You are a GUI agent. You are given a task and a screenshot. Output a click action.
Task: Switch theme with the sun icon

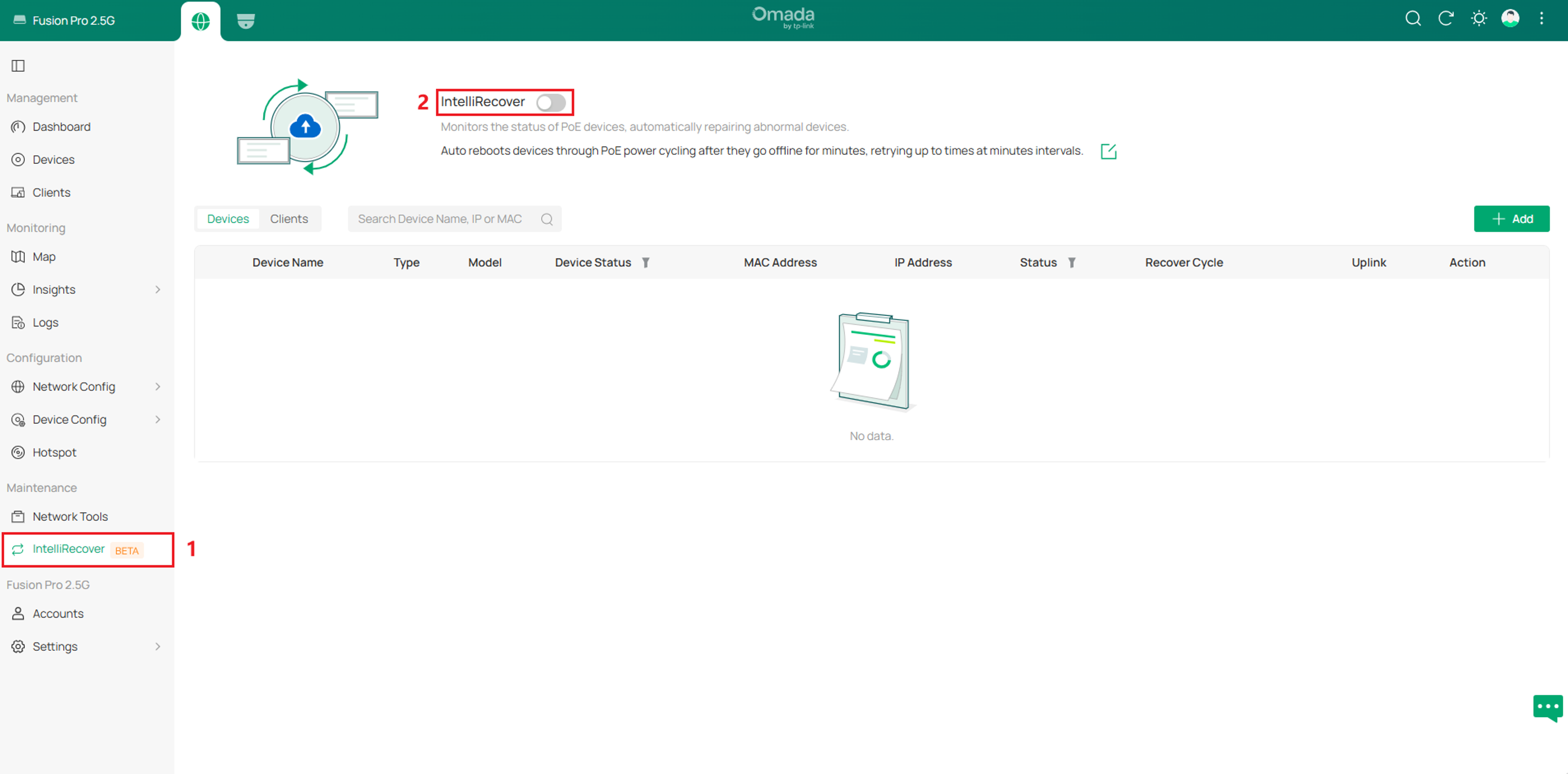1478,19
